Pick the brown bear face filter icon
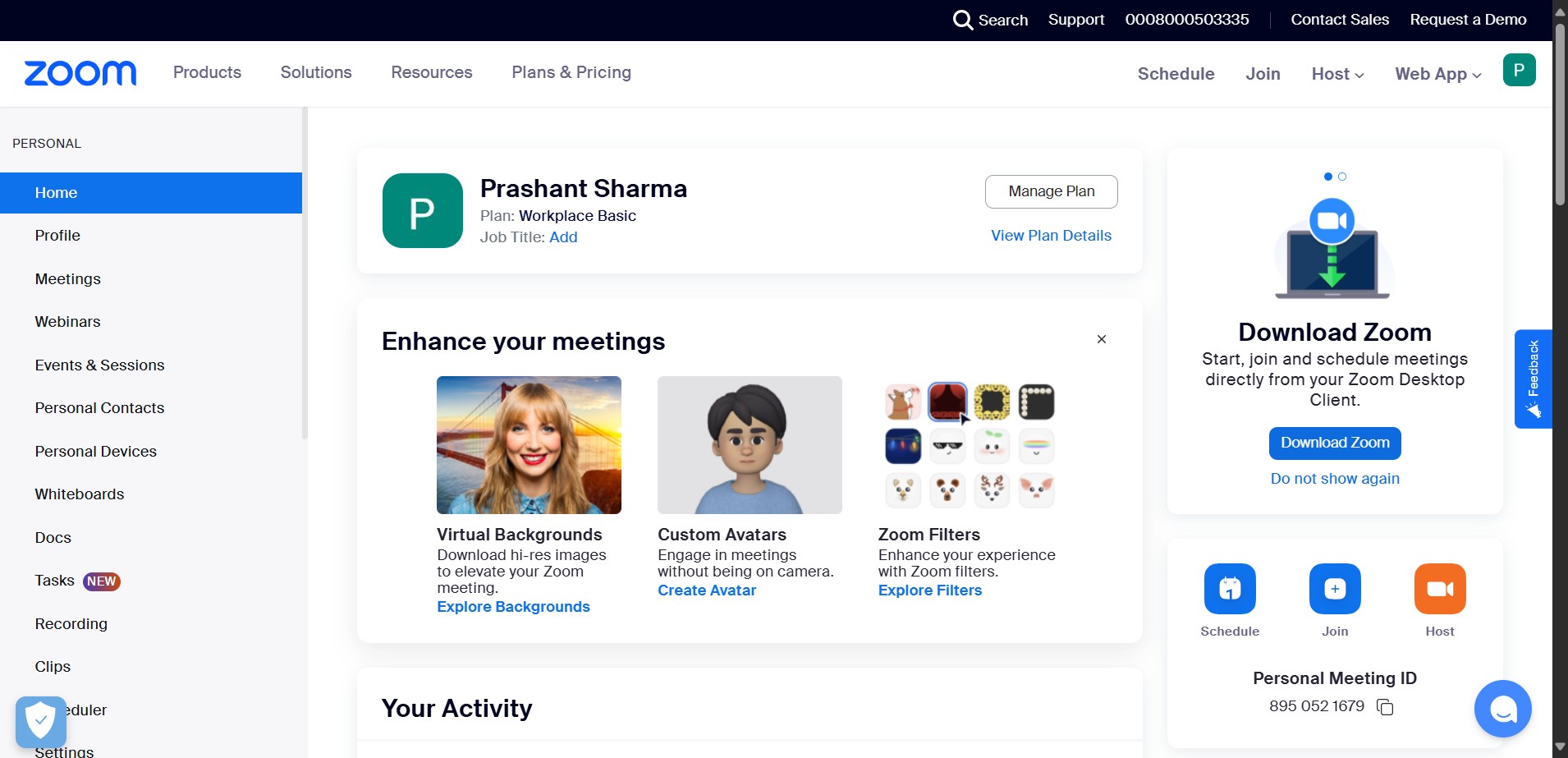Image resolution: width=1568 pixels, height=758 pixels. tap(947, 490)
